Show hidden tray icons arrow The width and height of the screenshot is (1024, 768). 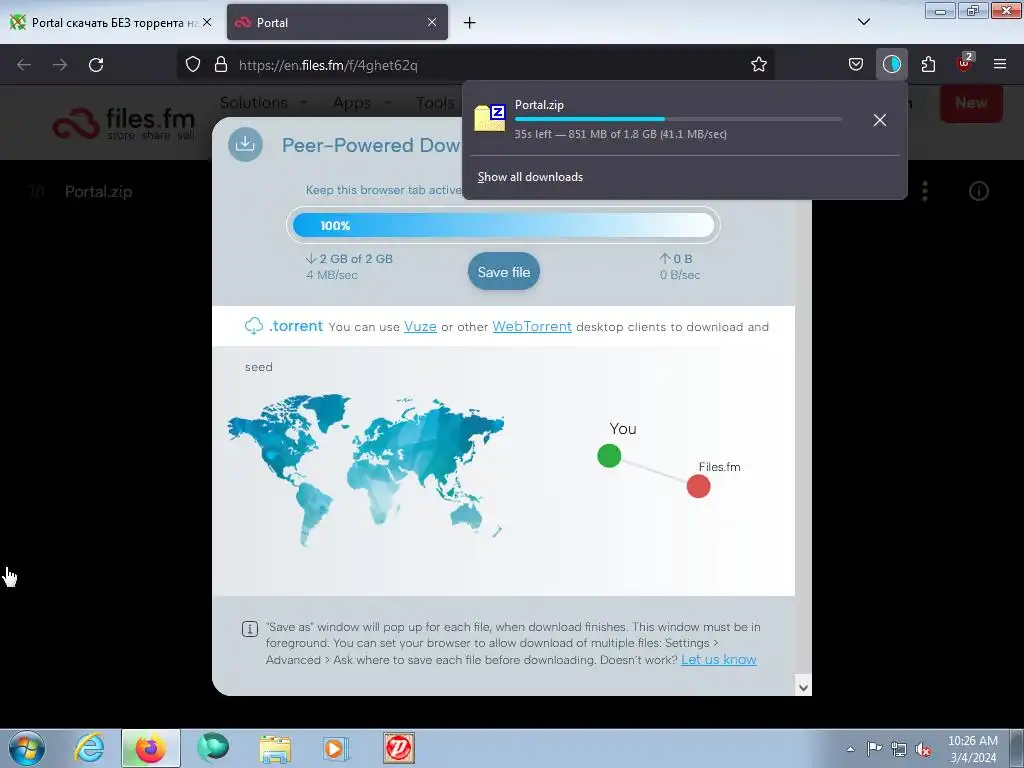click(850, 749)
